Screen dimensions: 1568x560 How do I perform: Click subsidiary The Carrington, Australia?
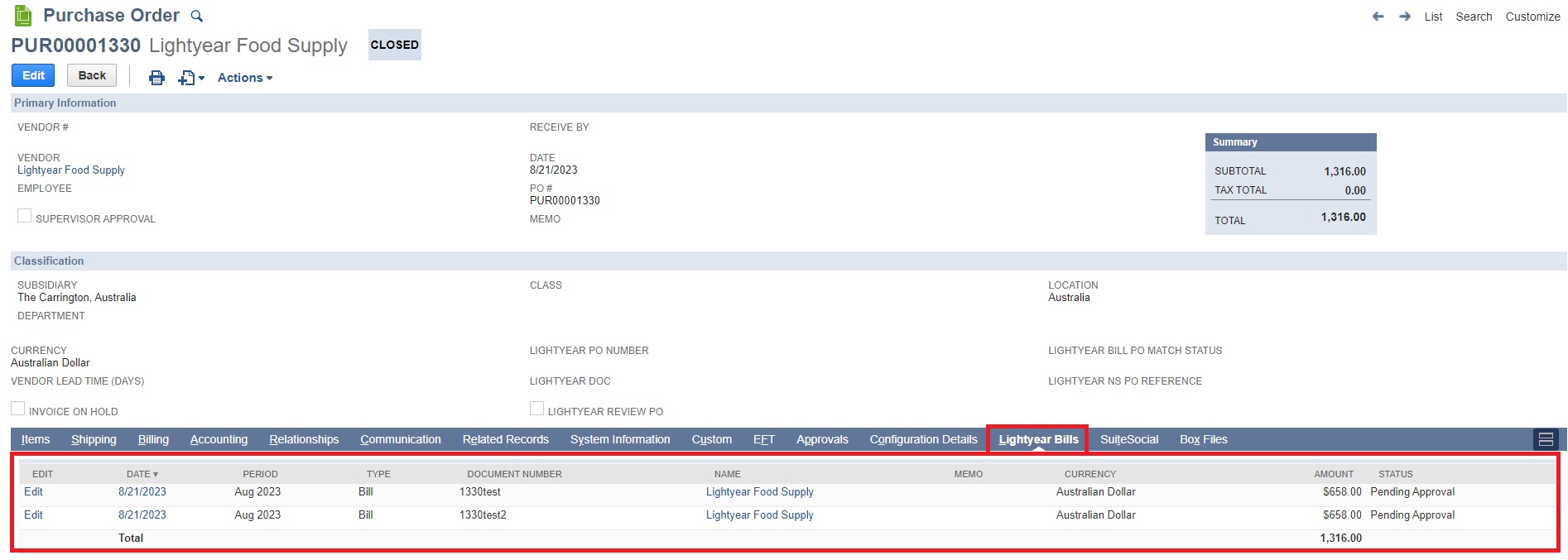77,297
